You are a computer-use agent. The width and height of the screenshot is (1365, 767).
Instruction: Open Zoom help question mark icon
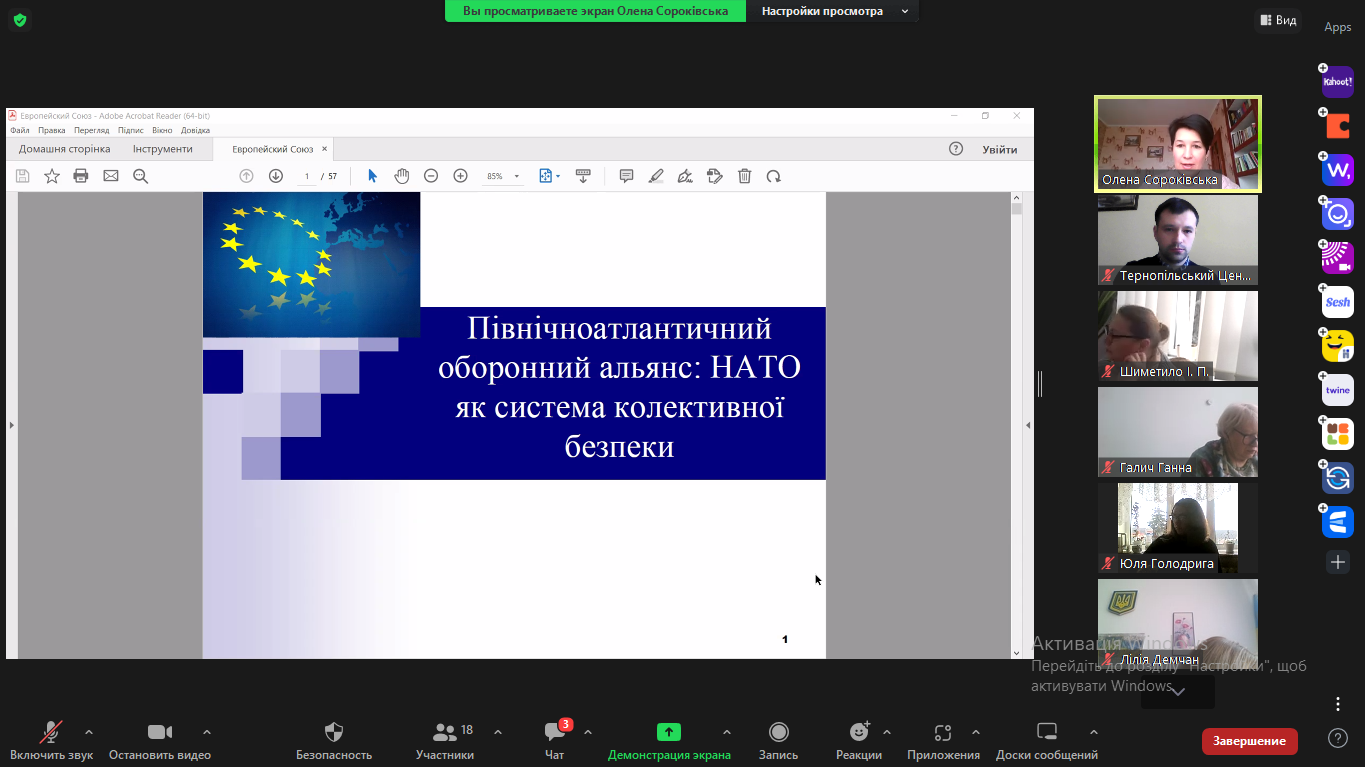(1338, 739)
